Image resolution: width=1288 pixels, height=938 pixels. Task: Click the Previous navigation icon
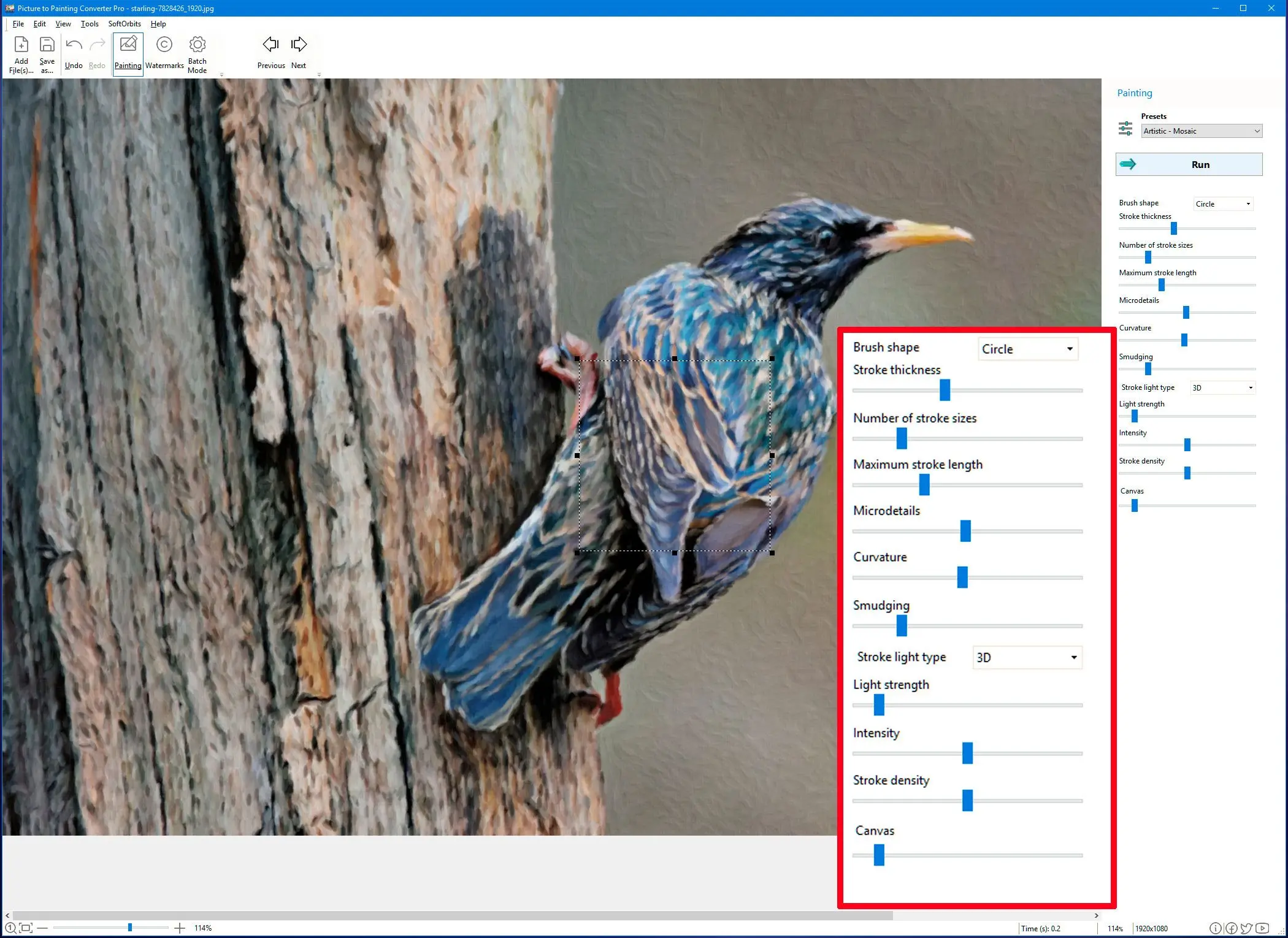[x=270, y=44]
